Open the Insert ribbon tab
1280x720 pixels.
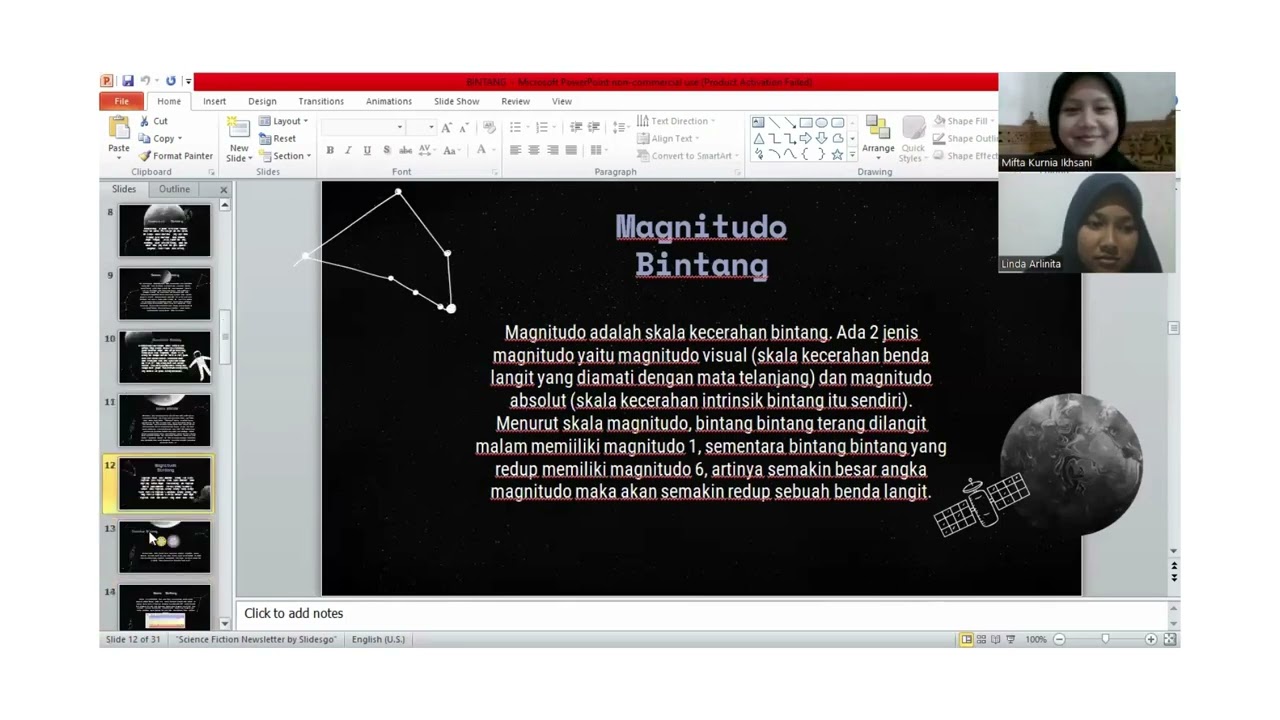pyautogui.click(x=214, y=101)
